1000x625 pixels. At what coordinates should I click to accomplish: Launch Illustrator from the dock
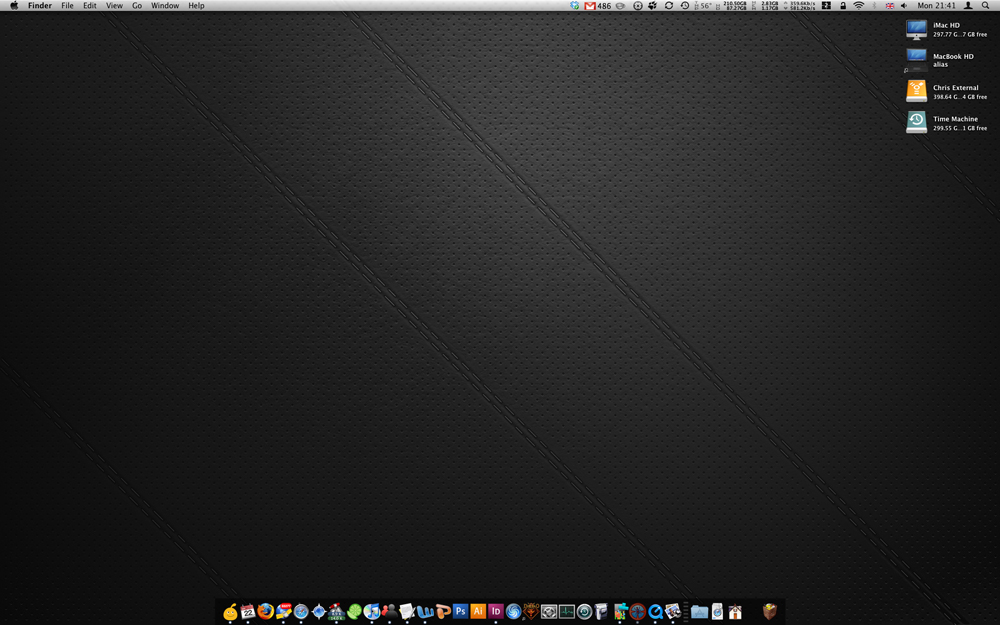[x=478, y=612]
